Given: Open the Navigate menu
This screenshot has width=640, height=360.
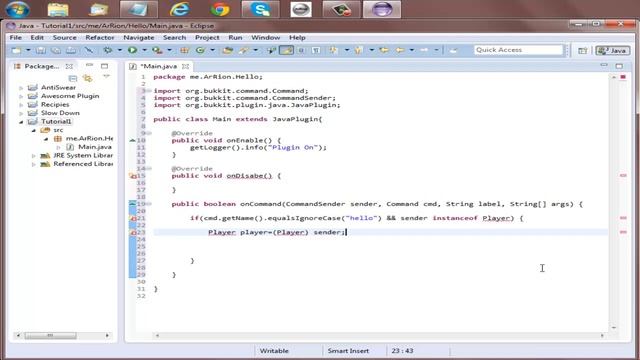Looking at the screenshot, I should (139, 38).
